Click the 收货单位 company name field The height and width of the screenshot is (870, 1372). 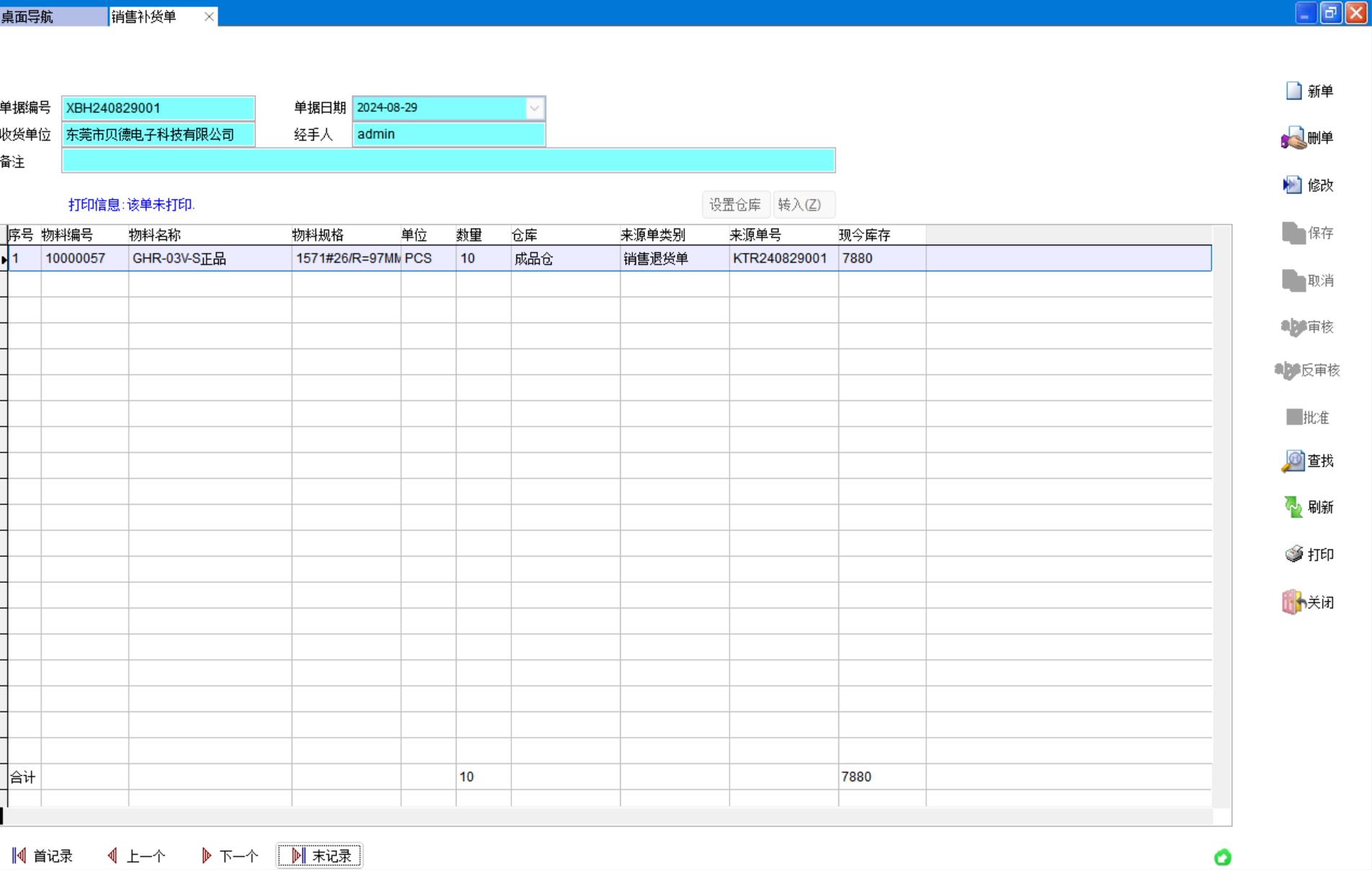tap(158, 135)
